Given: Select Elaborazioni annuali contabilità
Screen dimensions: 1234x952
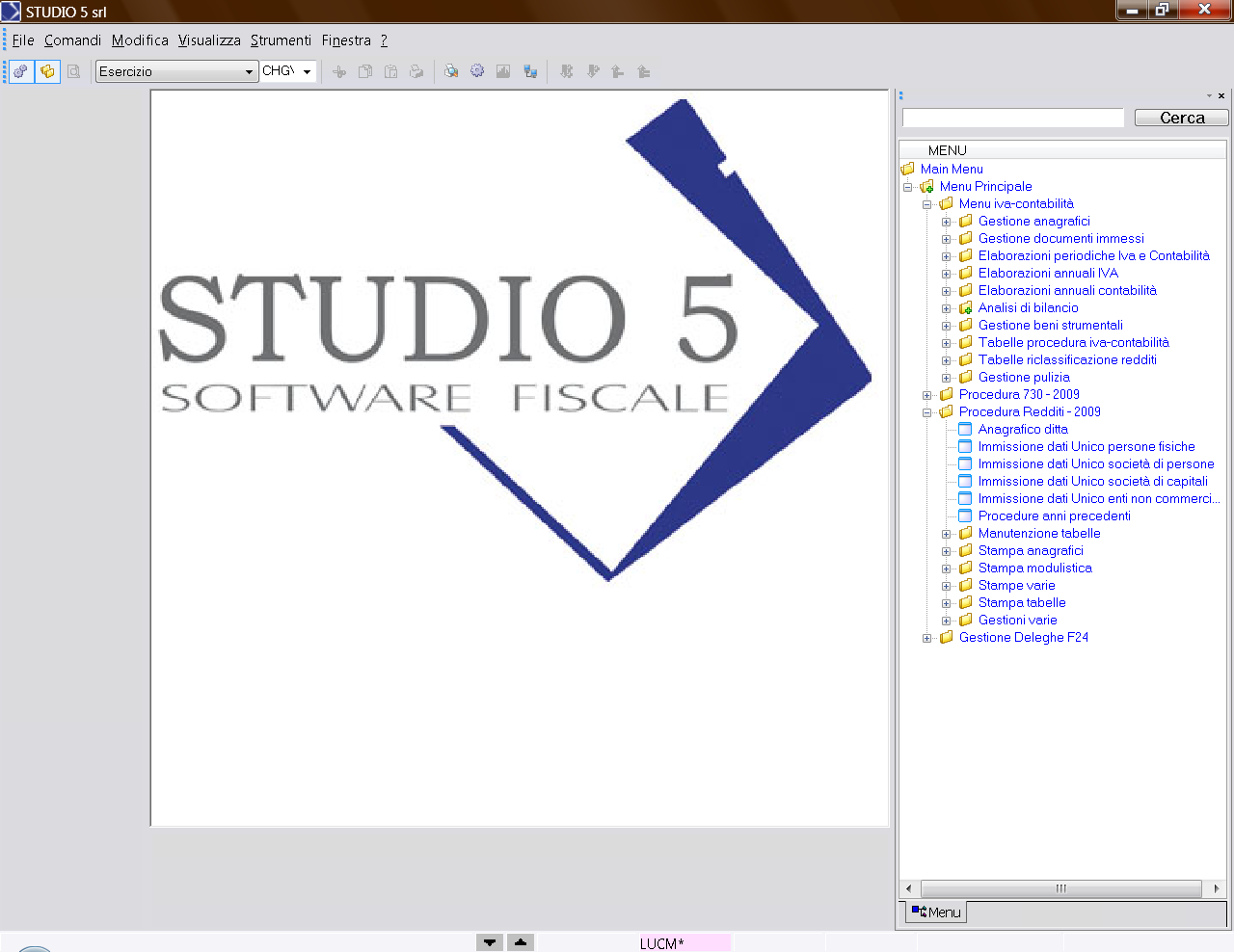Looking at the screenshot, I should click(1067, 290).
